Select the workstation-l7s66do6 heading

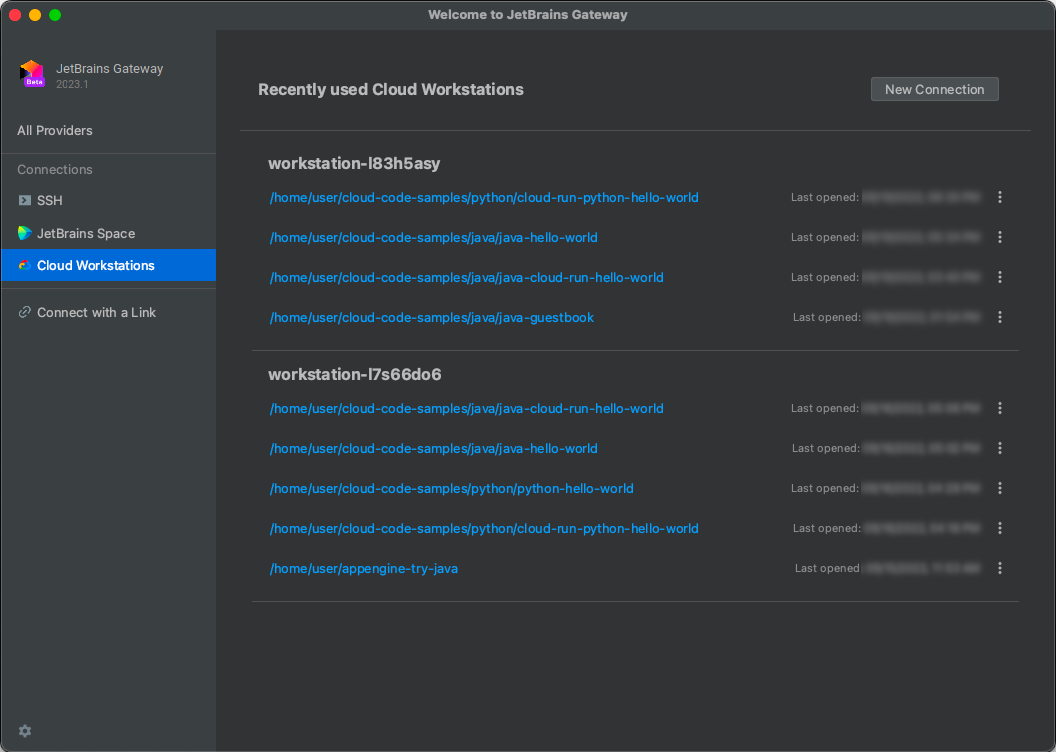coord(355,374)
